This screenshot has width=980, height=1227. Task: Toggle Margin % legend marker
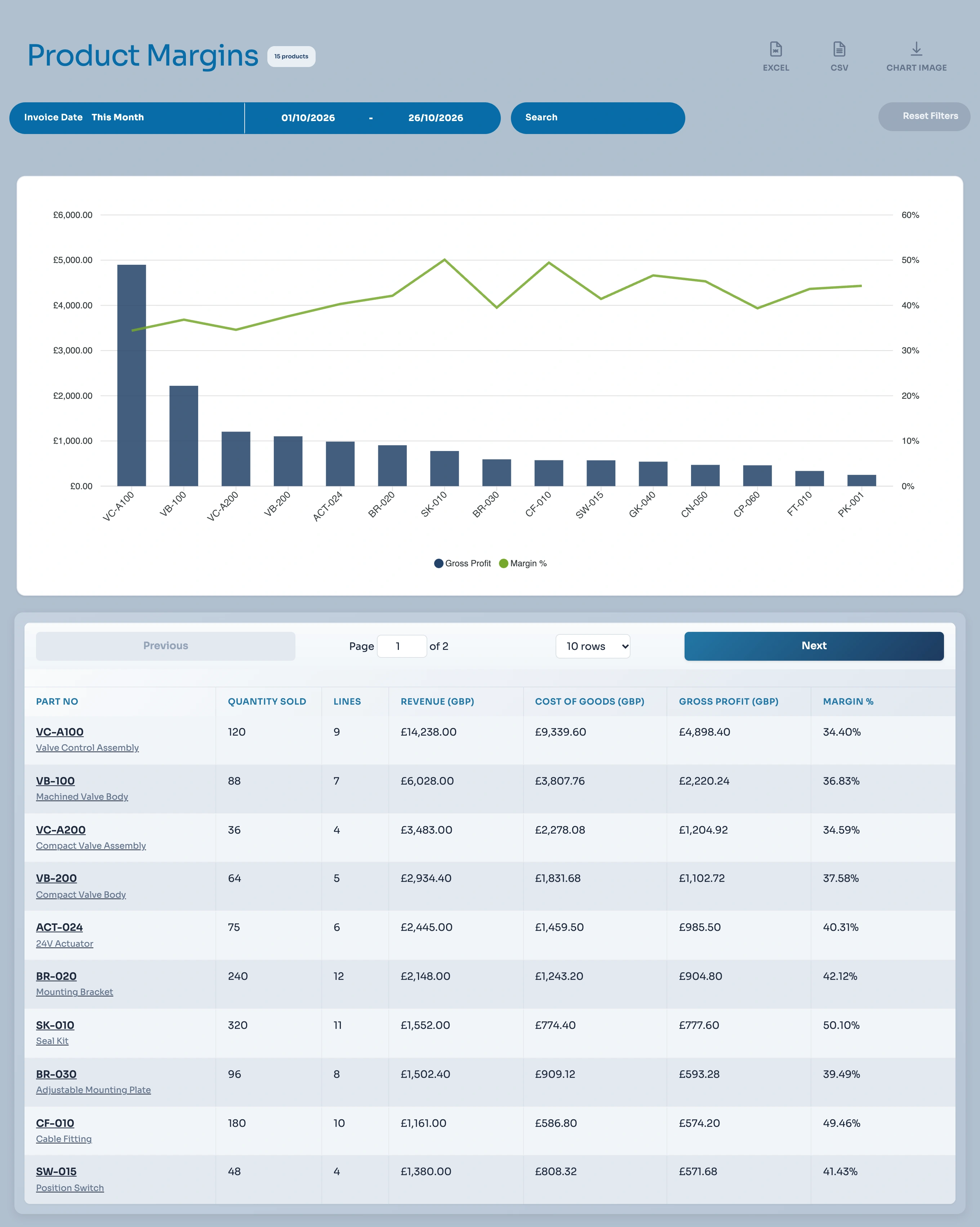point(503,563)
